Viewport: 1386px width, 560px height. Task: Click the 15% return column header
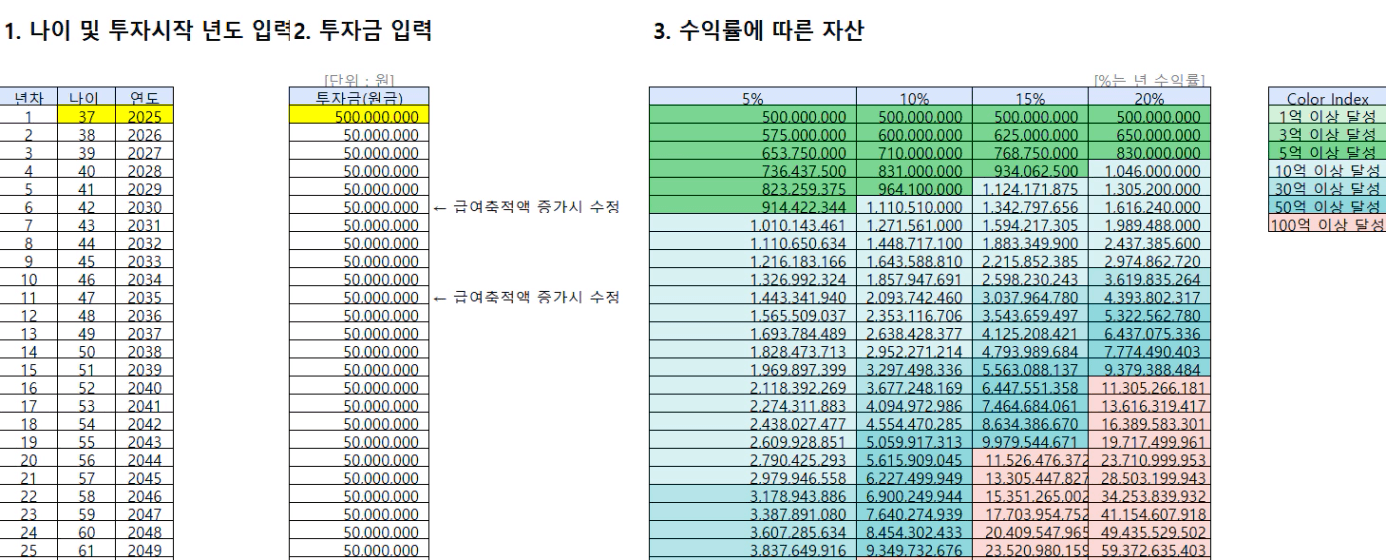coord(1030,98)
